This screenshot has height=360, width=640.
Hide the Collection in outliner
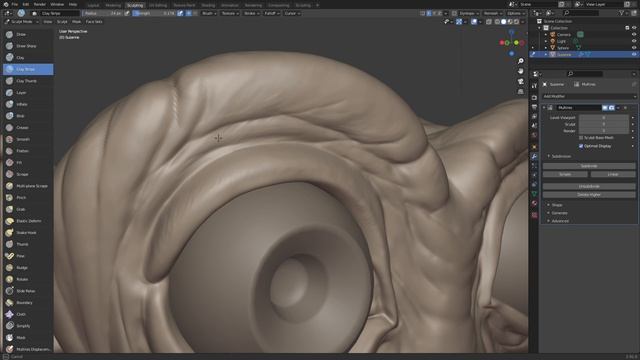point(634,28)
